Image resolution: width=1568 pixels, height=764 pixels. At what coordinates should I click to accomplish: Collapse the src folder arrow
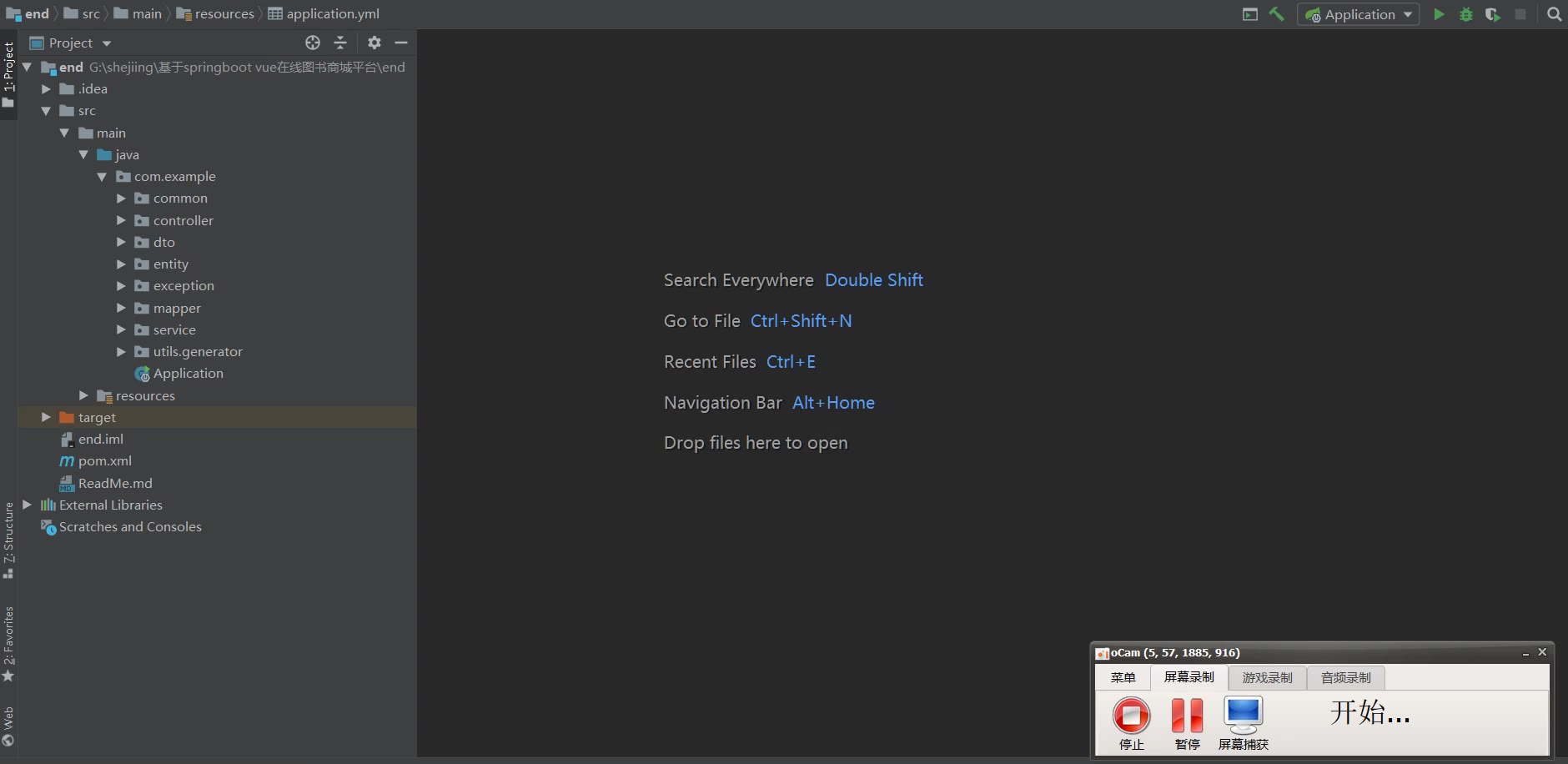(x=47, y=110)
